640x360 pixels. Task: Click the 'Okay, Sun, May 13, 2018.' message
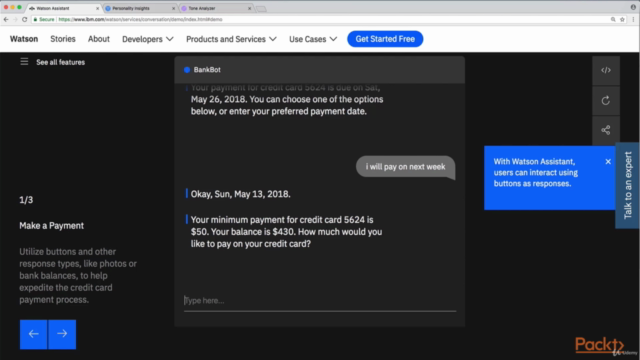click(240, 194)
